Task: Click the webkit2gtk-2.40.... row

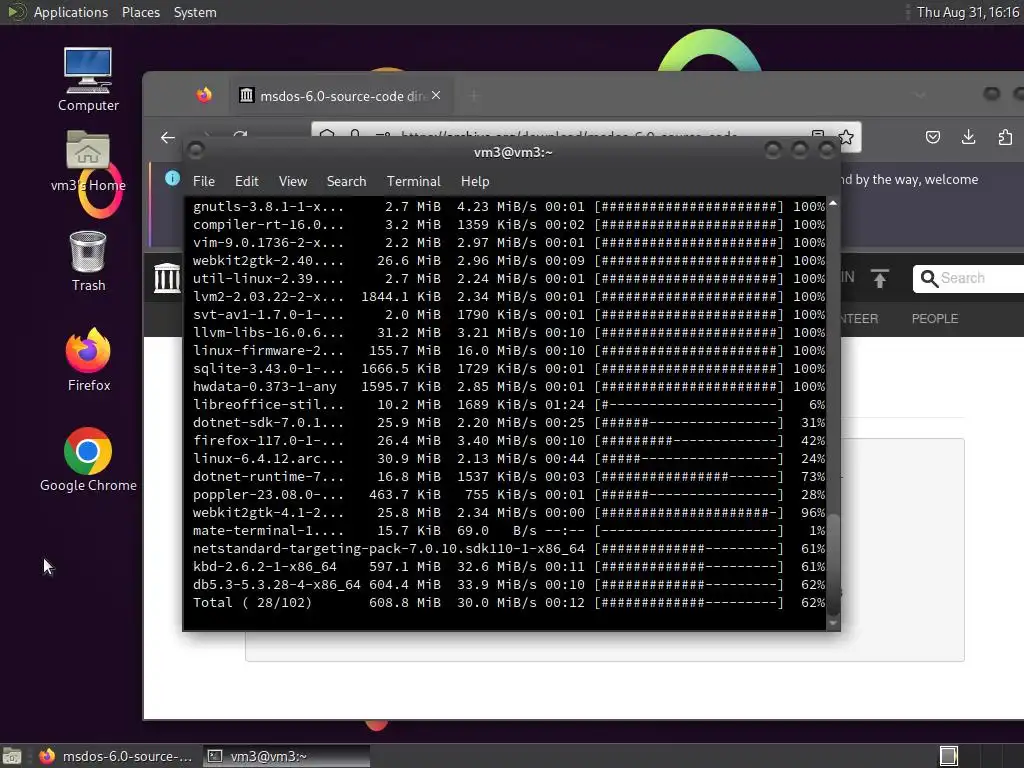Action: pyautogui.click(x=508, y=261)
